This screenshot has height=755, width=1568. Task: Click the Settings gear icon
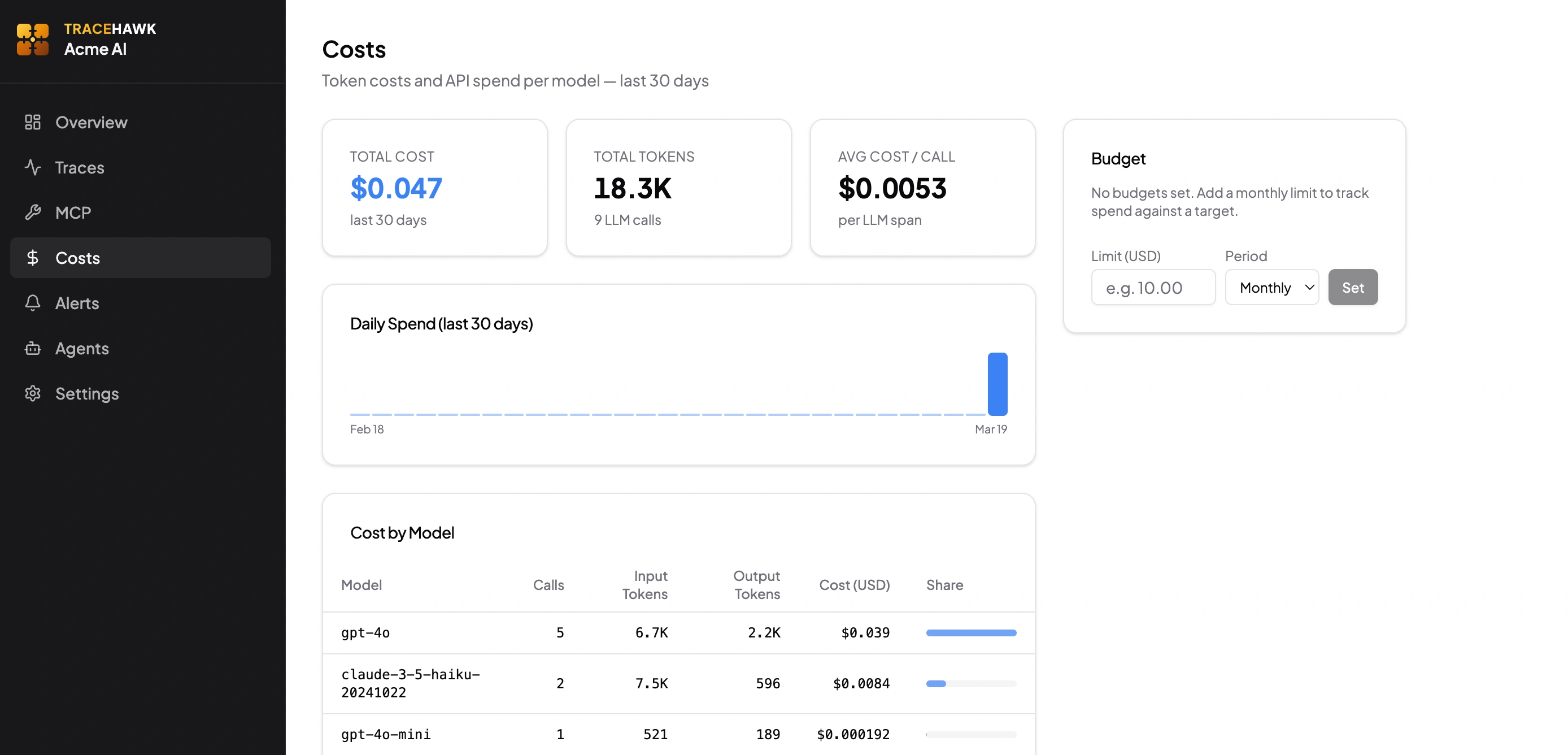coord(33,393)
